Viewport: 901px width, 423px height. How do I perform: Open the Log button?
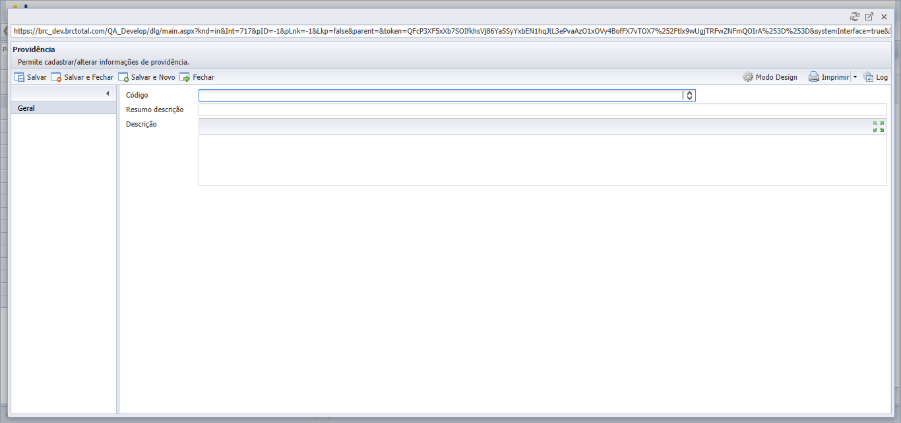pyautogui.click(x=876, y=77)
